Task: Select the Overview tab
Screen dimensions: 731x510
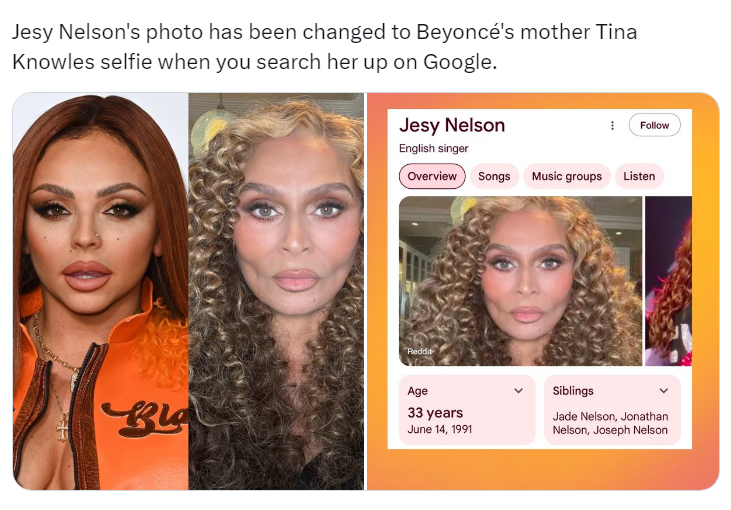Action: [x=432, y=176]
